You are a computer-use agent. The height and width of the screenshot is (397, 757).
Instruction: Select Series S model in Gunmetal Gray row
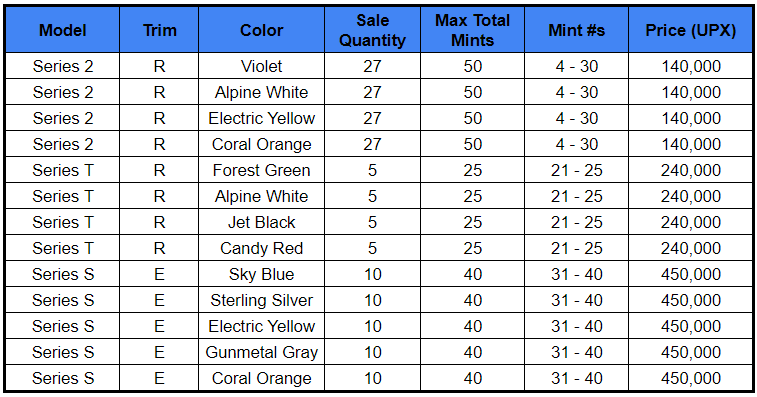63,353
